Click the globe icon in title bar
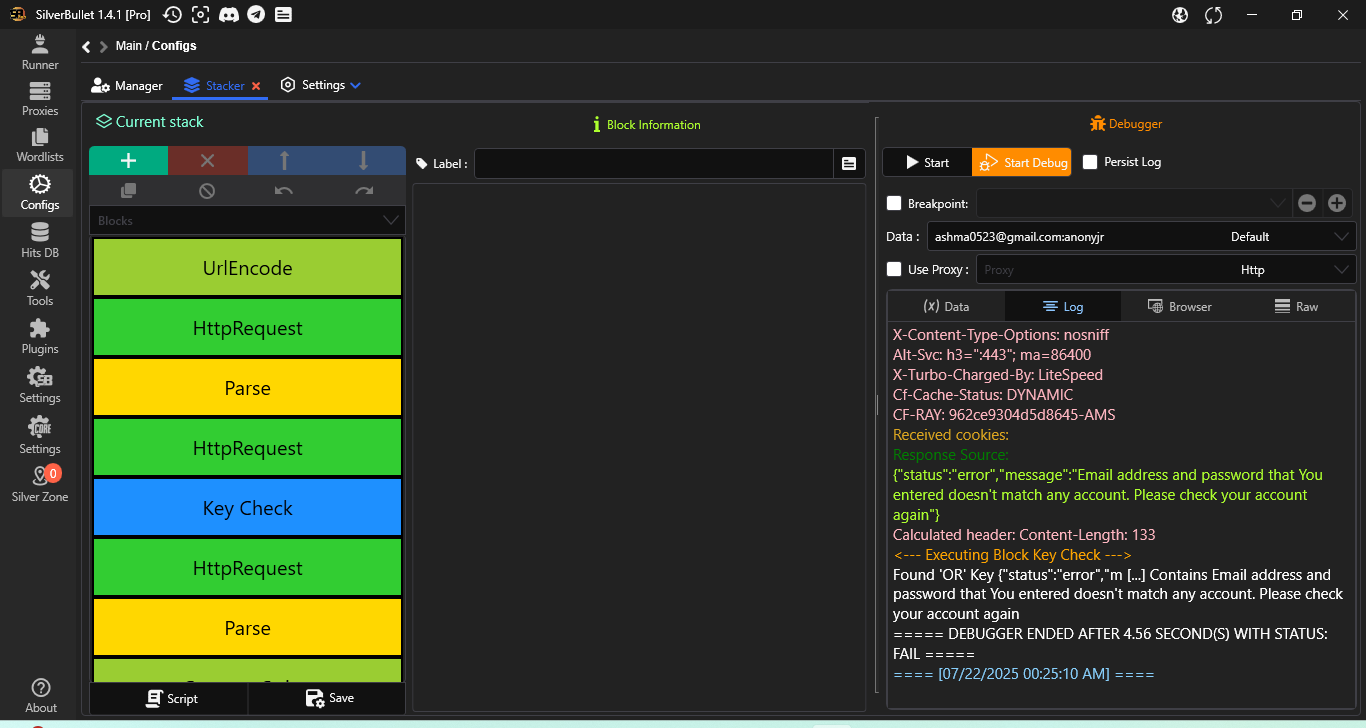The image size is (1366, 728). click(x=1180, y=14)
